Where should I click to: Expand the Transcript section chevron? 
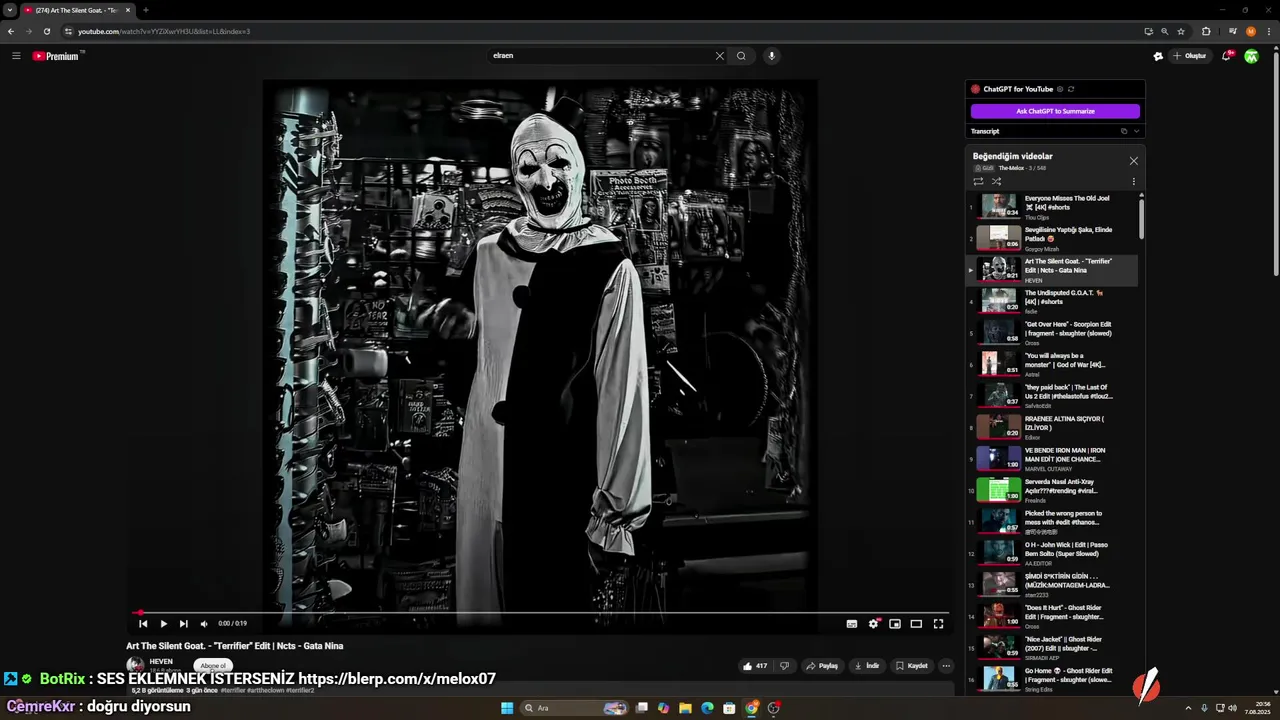[1136, 131]
